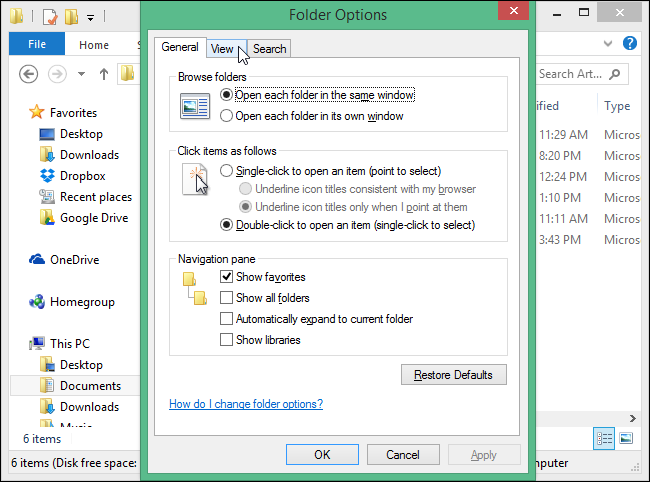Select Documents under This PC
Image resolution: width=650 pixels, height=482 pixels.
point(90,386)
